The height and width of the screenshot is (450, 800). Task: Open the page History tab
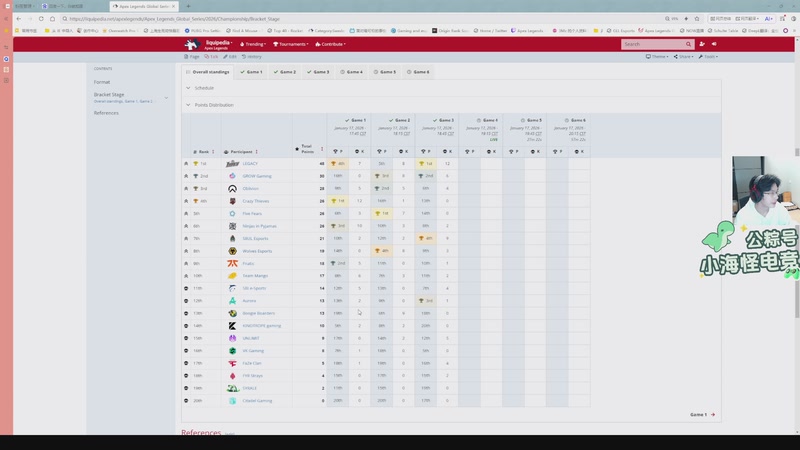point(252,57)
